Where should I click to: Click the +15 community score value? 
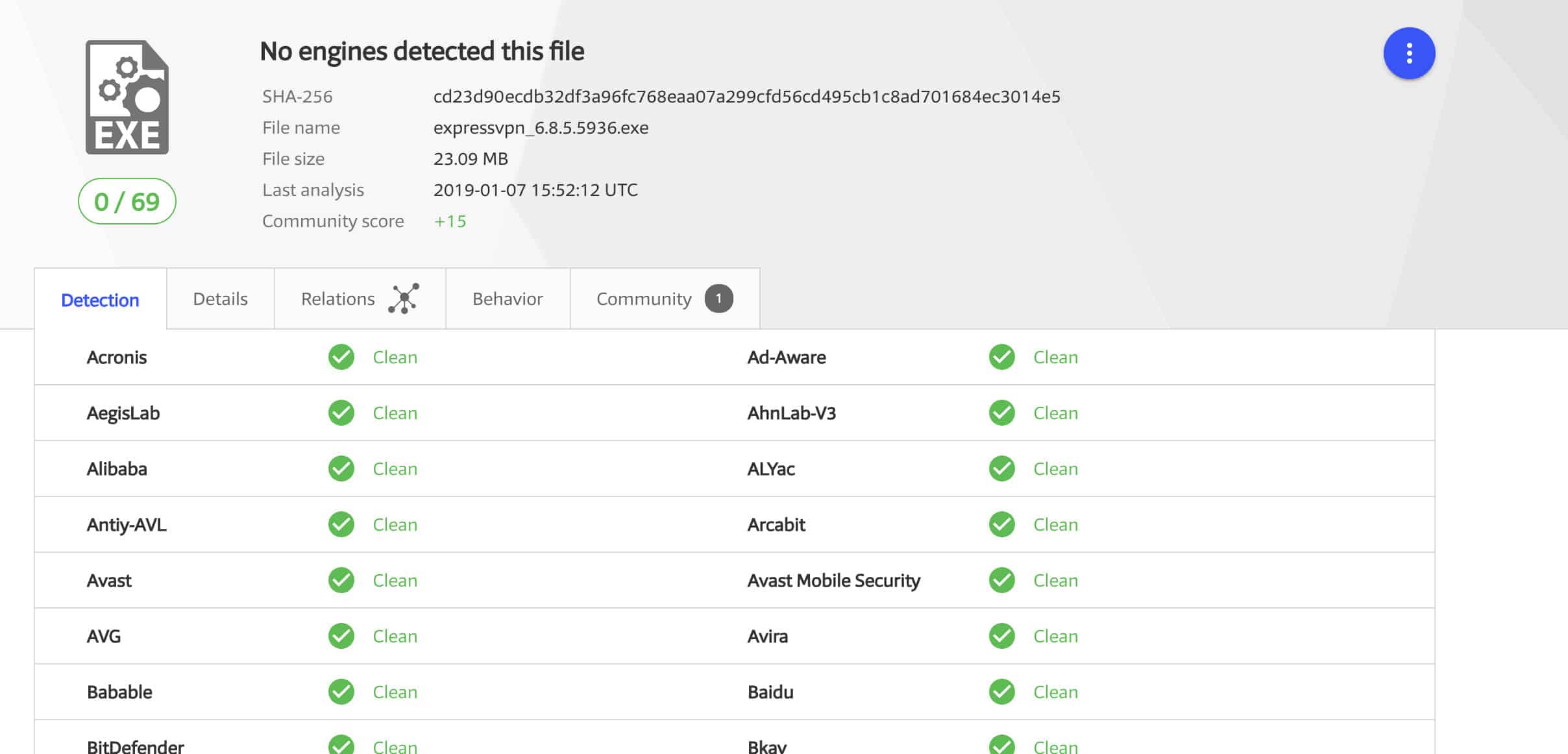click(450, 221)
